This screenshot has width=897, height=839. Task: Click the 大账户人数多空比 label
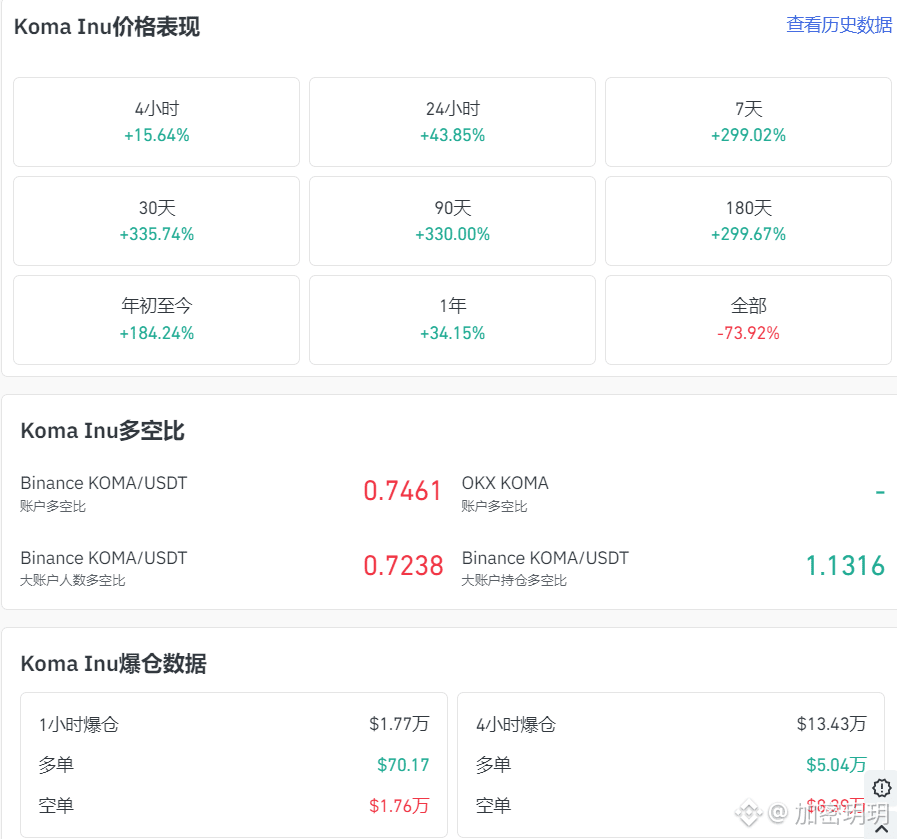(x=73, y=581)
